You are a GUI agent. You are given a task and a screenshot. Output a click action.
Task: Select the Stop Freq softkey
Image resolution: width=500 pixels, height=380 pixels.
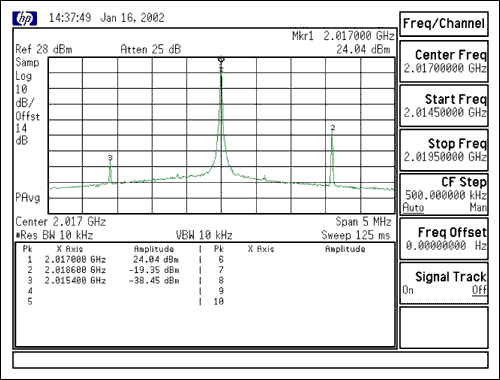click(x=444, y=150)
